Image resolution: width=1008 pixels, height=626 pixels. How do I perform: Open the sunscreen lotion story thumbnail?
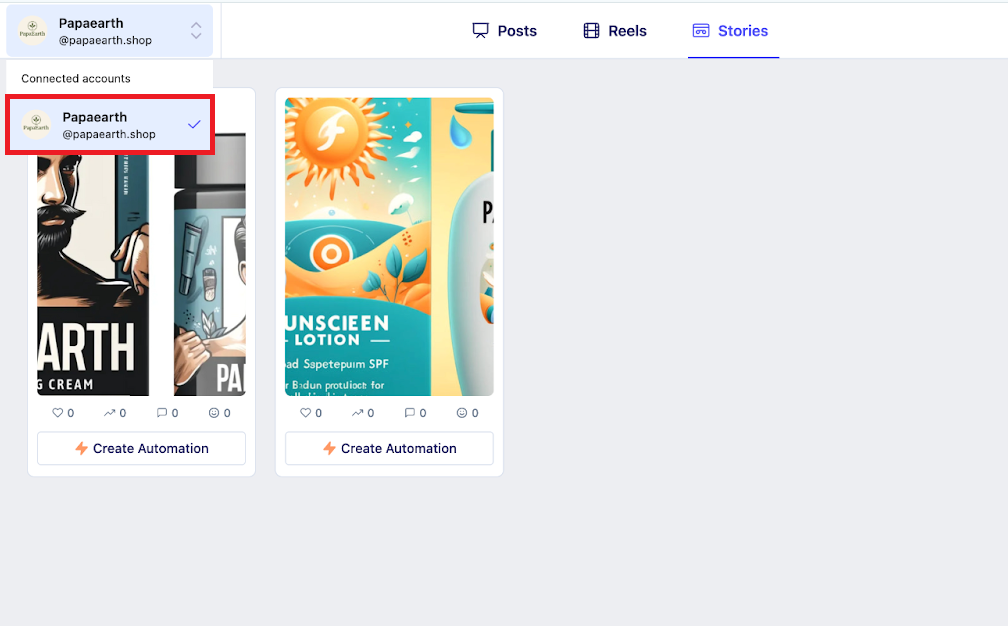[x=389, y=247]
